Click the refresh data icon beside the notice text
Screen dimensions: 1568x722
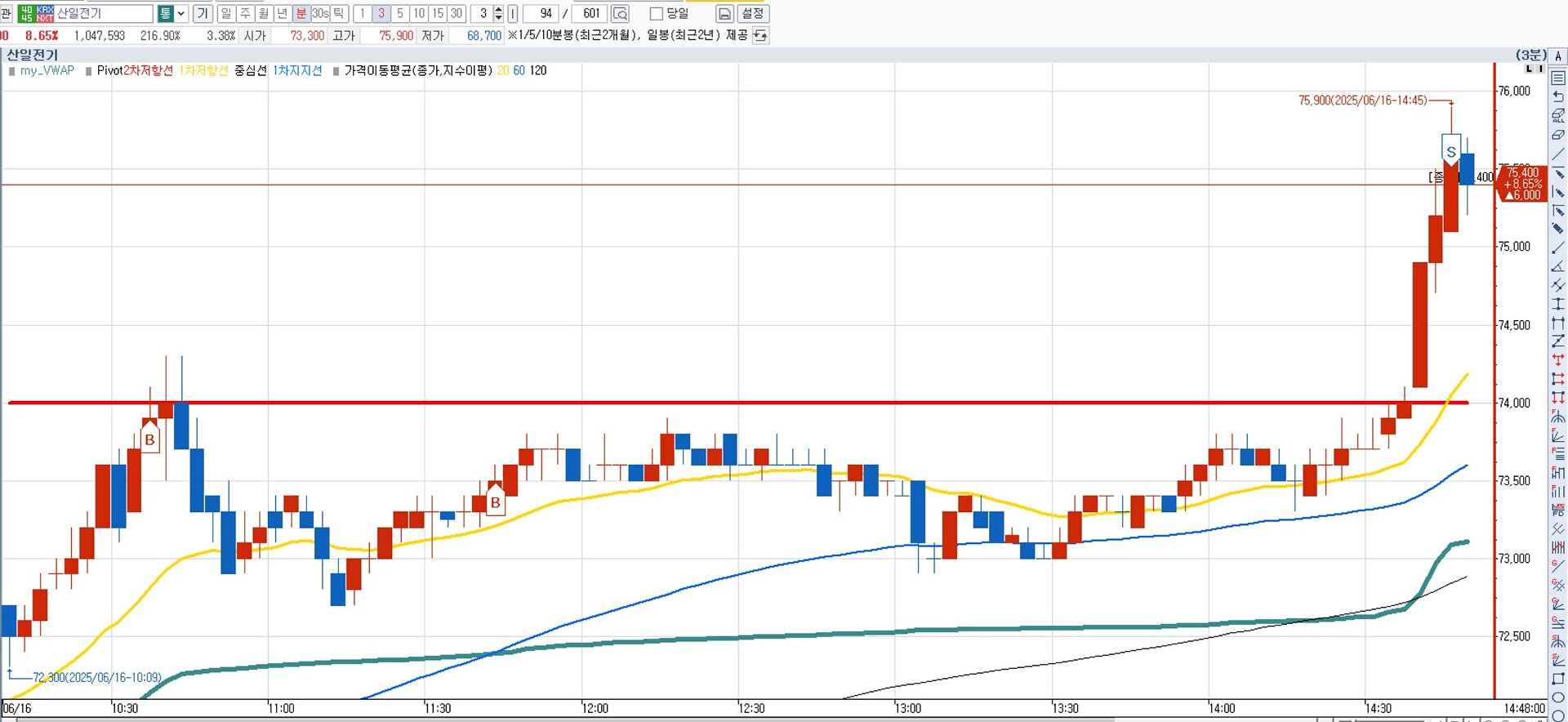[760, 36]
